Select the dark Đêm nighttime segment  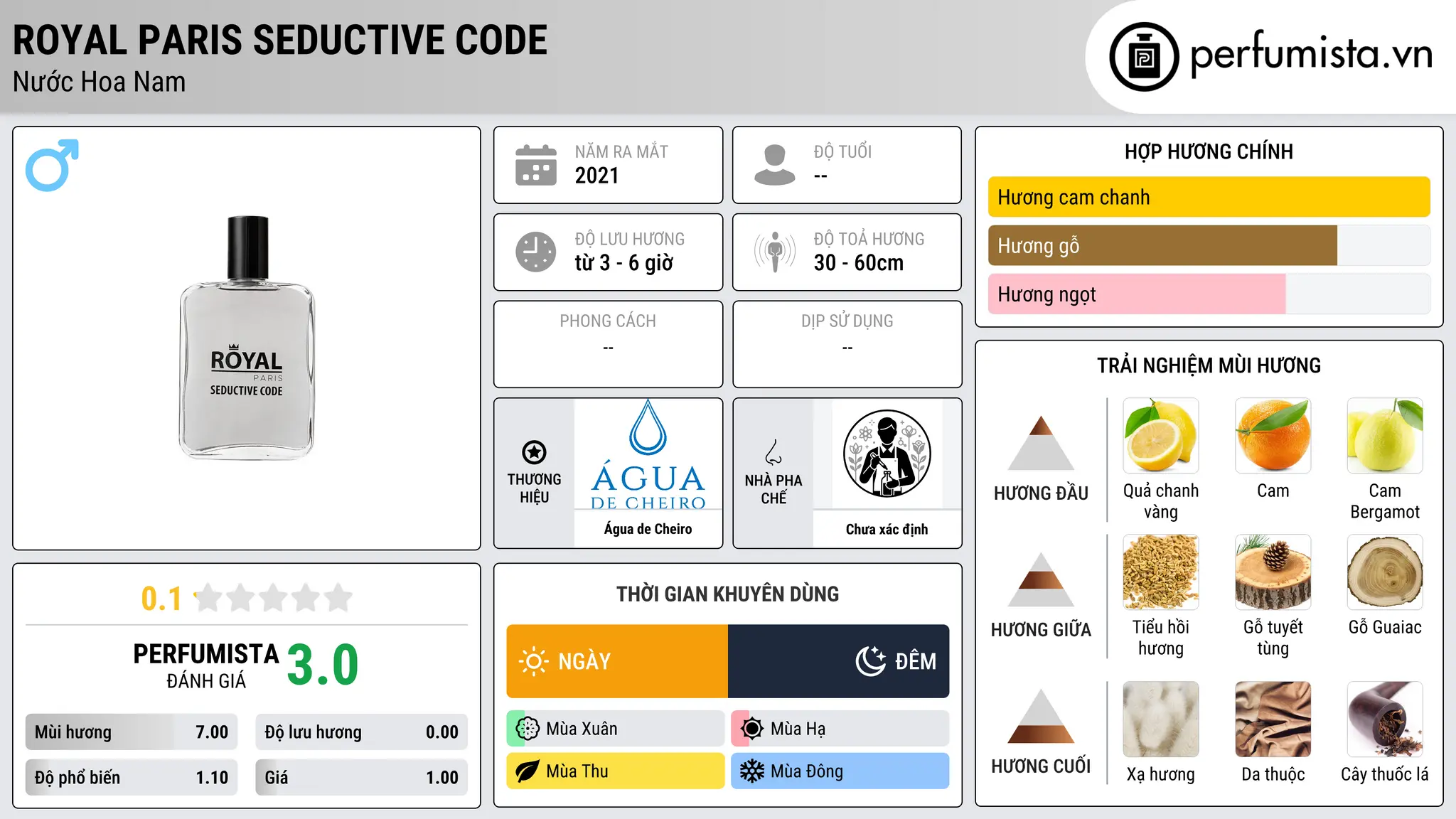tap(839, 661)
